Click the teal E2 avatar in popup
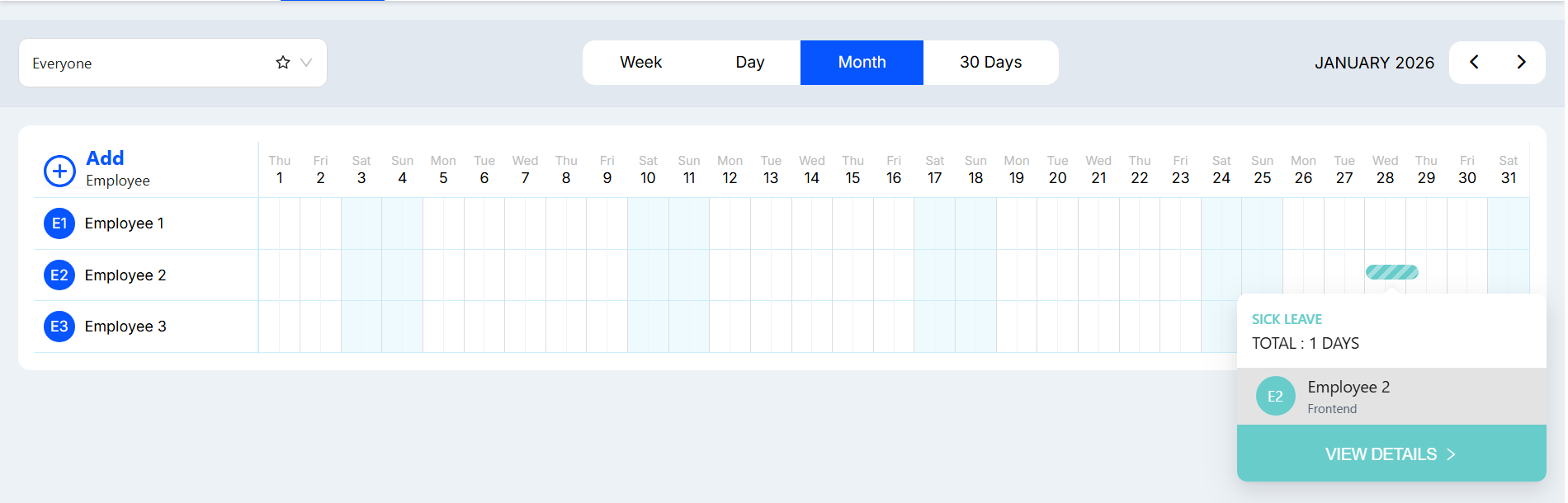Screen dimensions: 1568x503 point(1275,397)
